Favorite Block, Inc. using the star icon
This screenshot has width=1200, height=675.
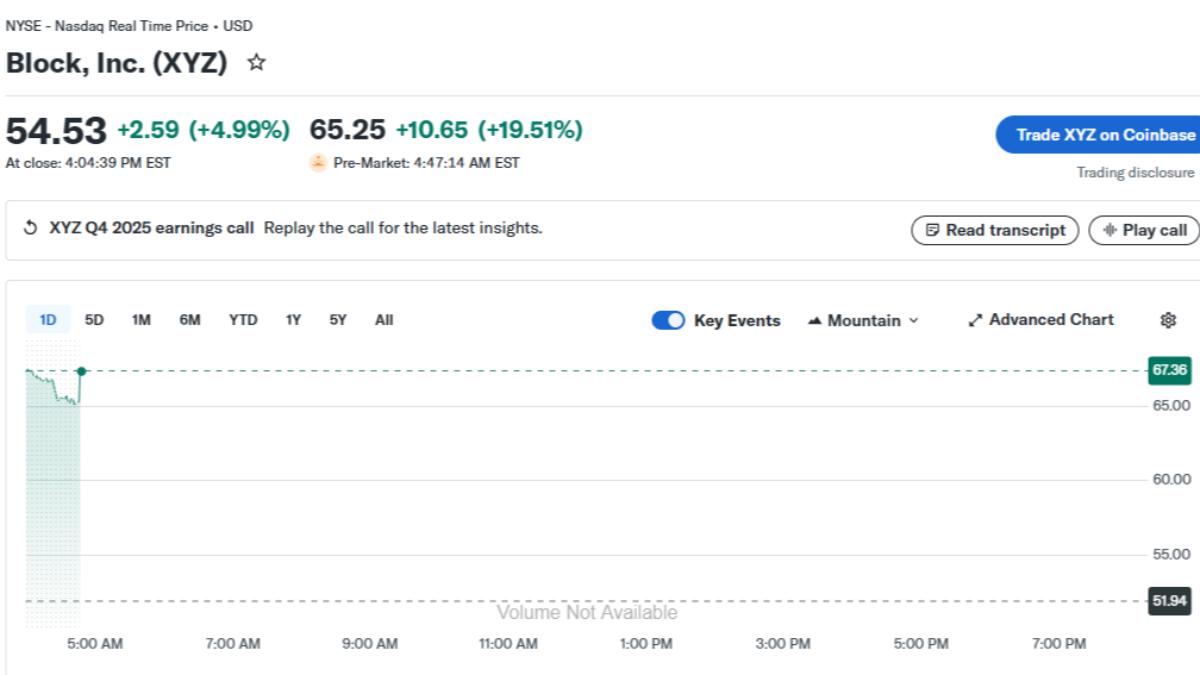click(257, 64)
